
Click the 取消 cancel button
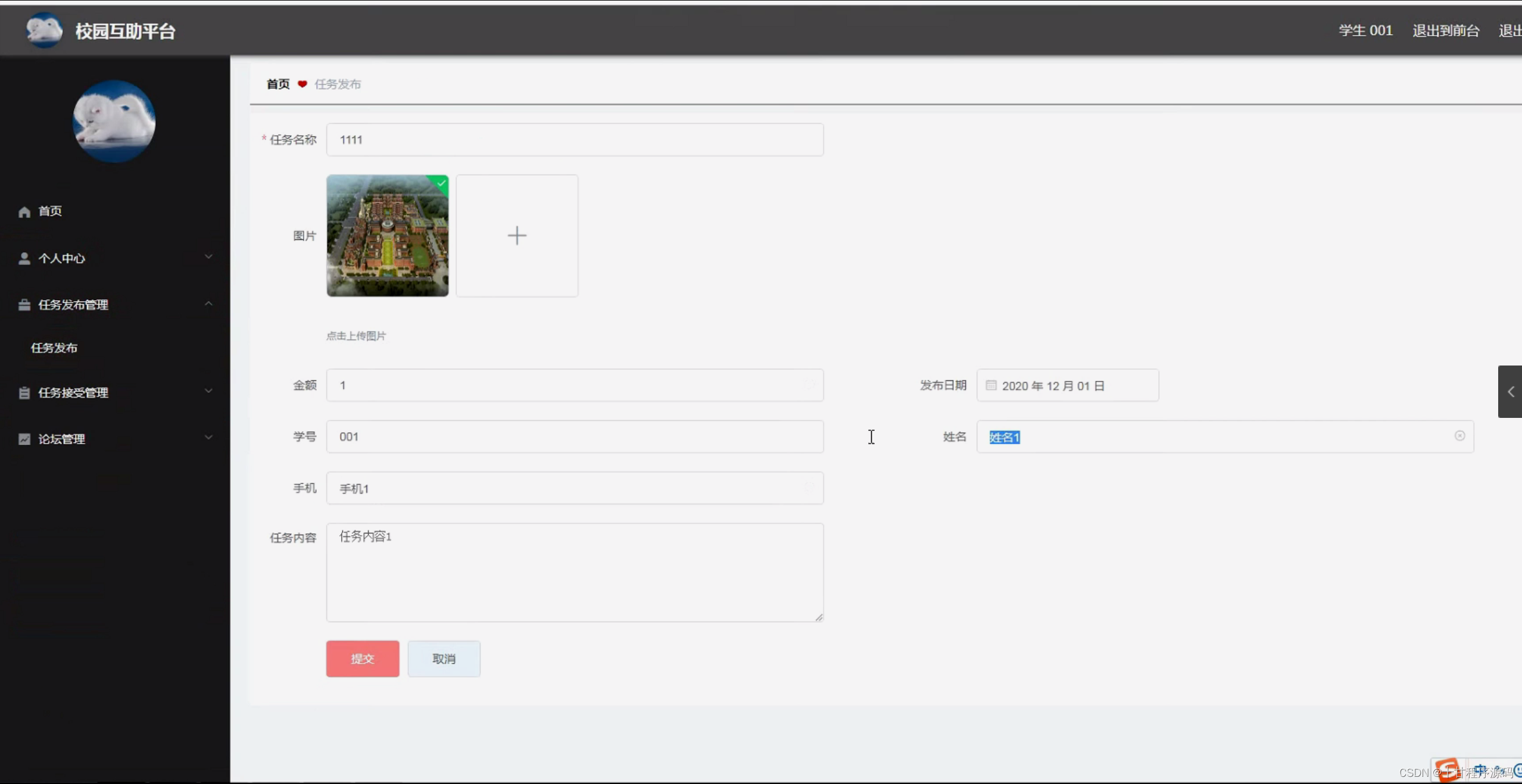pyautogui.click(x=444, y=658)
